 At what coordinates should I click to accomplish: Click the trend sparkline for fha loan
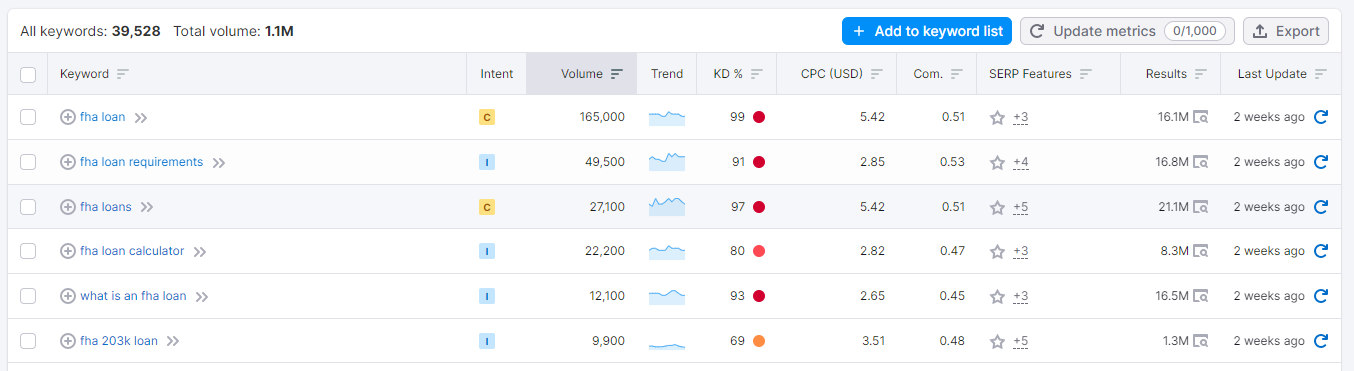(x=667, y=118)
